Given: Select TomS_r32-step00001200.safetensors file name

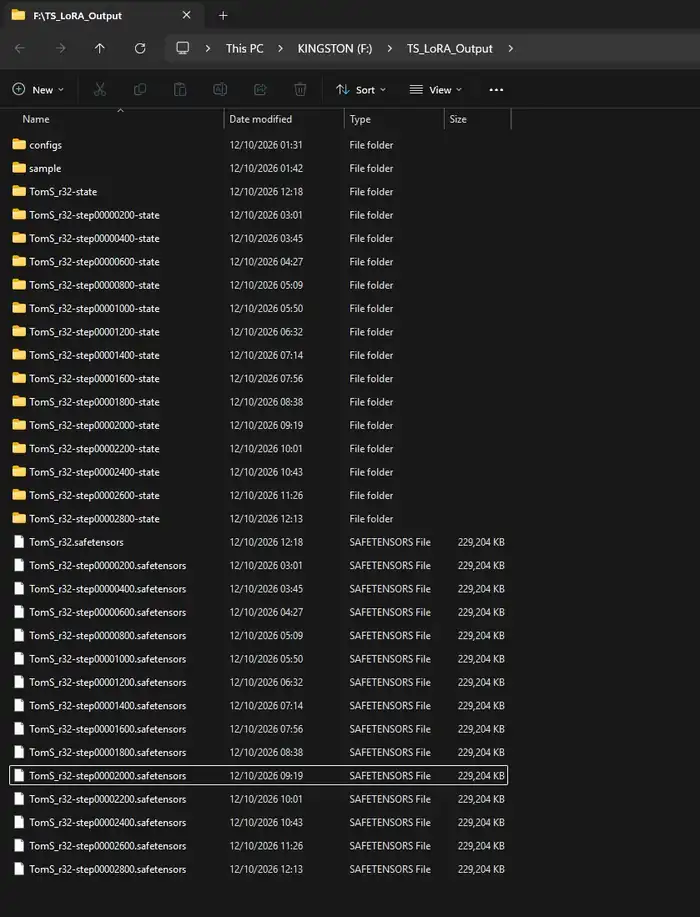Looking at the screenshot, I should click(108, 682).
